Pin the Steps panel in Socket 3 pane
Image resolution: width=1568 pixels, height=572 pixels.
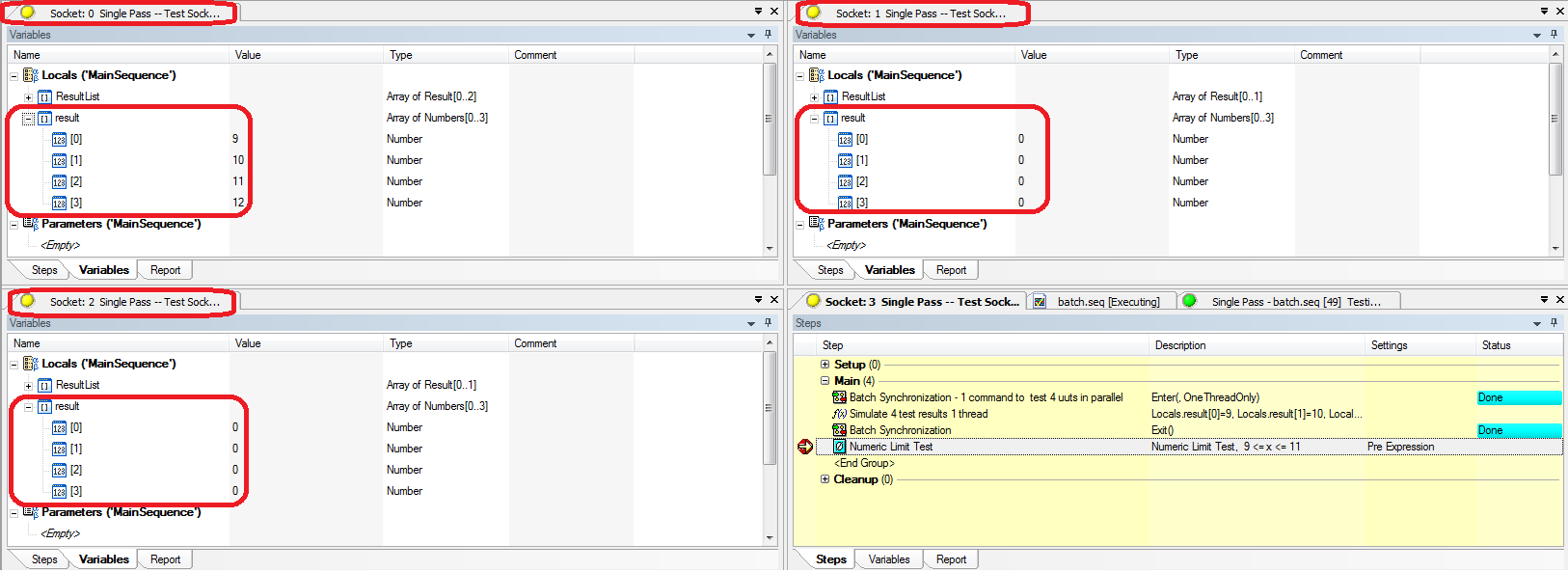1554,323
